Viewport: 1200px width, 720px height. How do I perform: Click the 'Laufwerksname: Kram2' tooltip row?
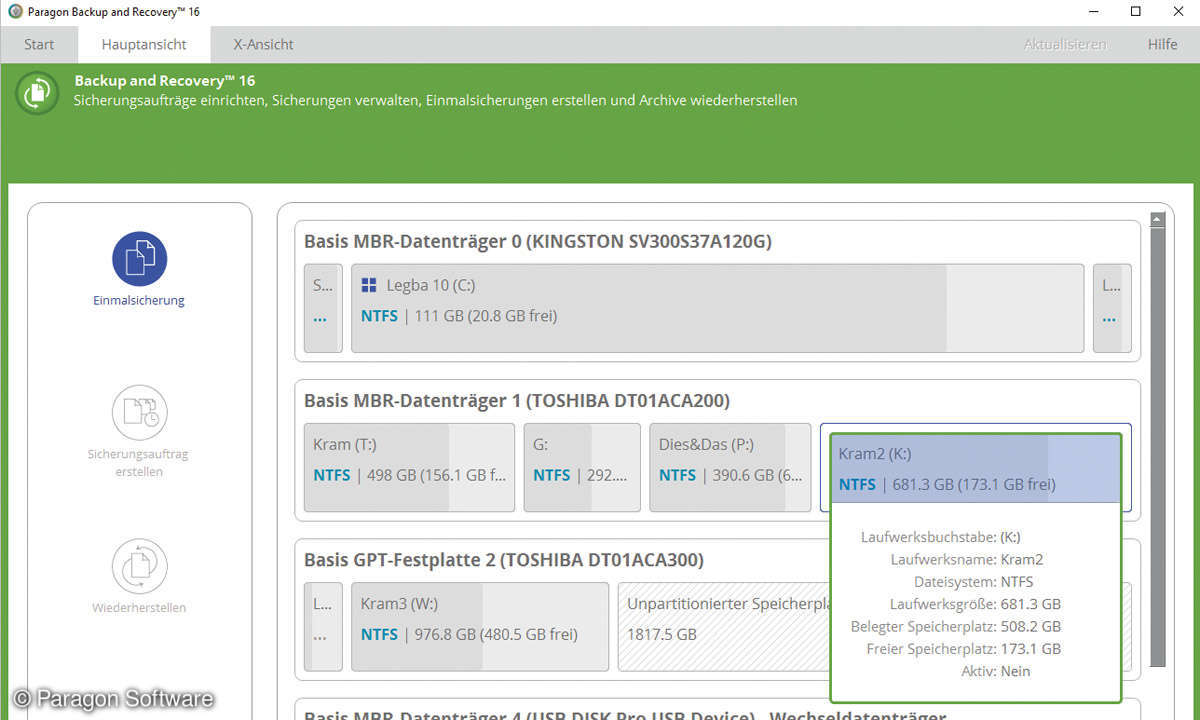(x=966, y=560)
